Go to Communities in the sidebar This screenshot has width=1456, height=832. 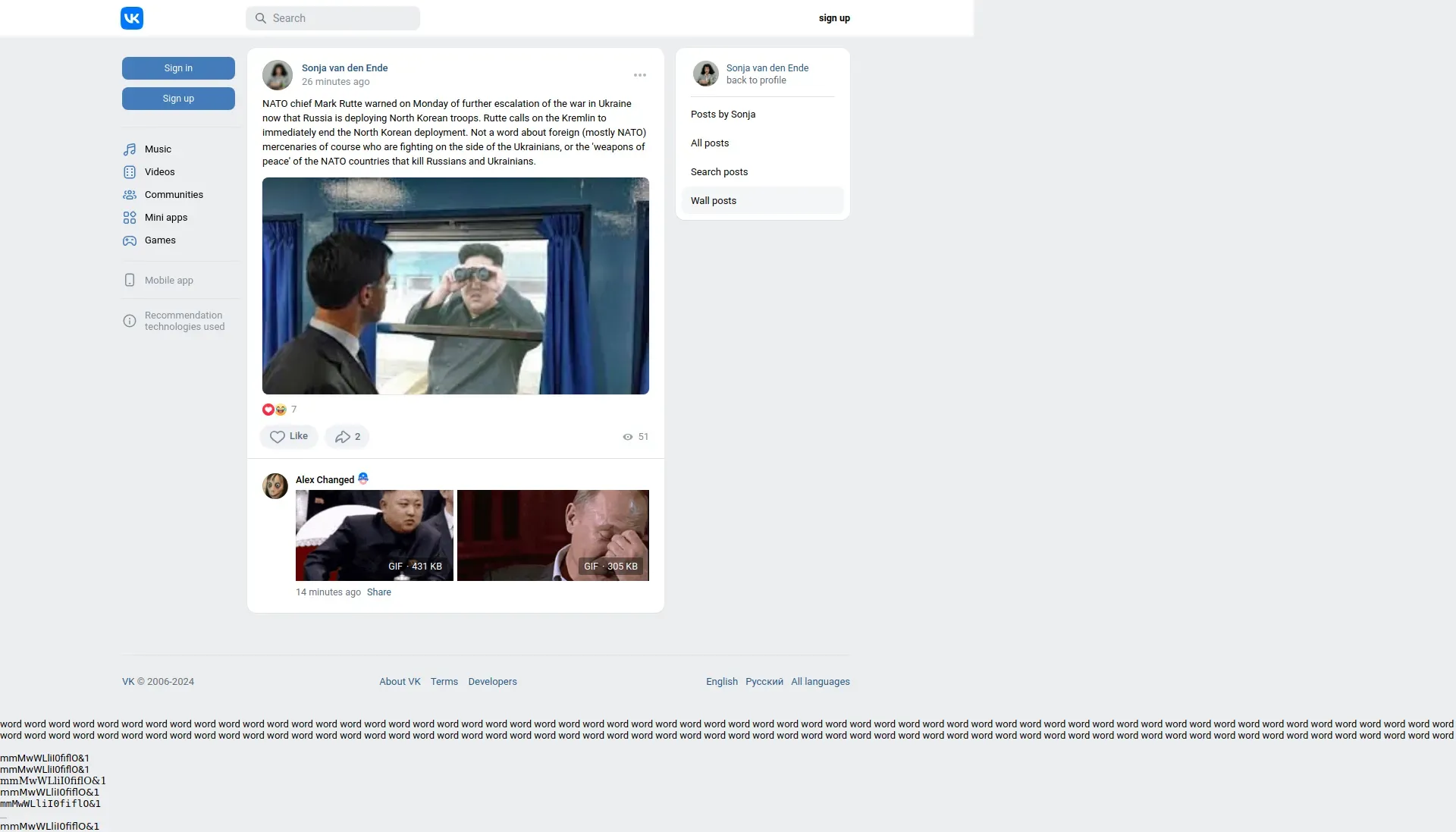174,195
